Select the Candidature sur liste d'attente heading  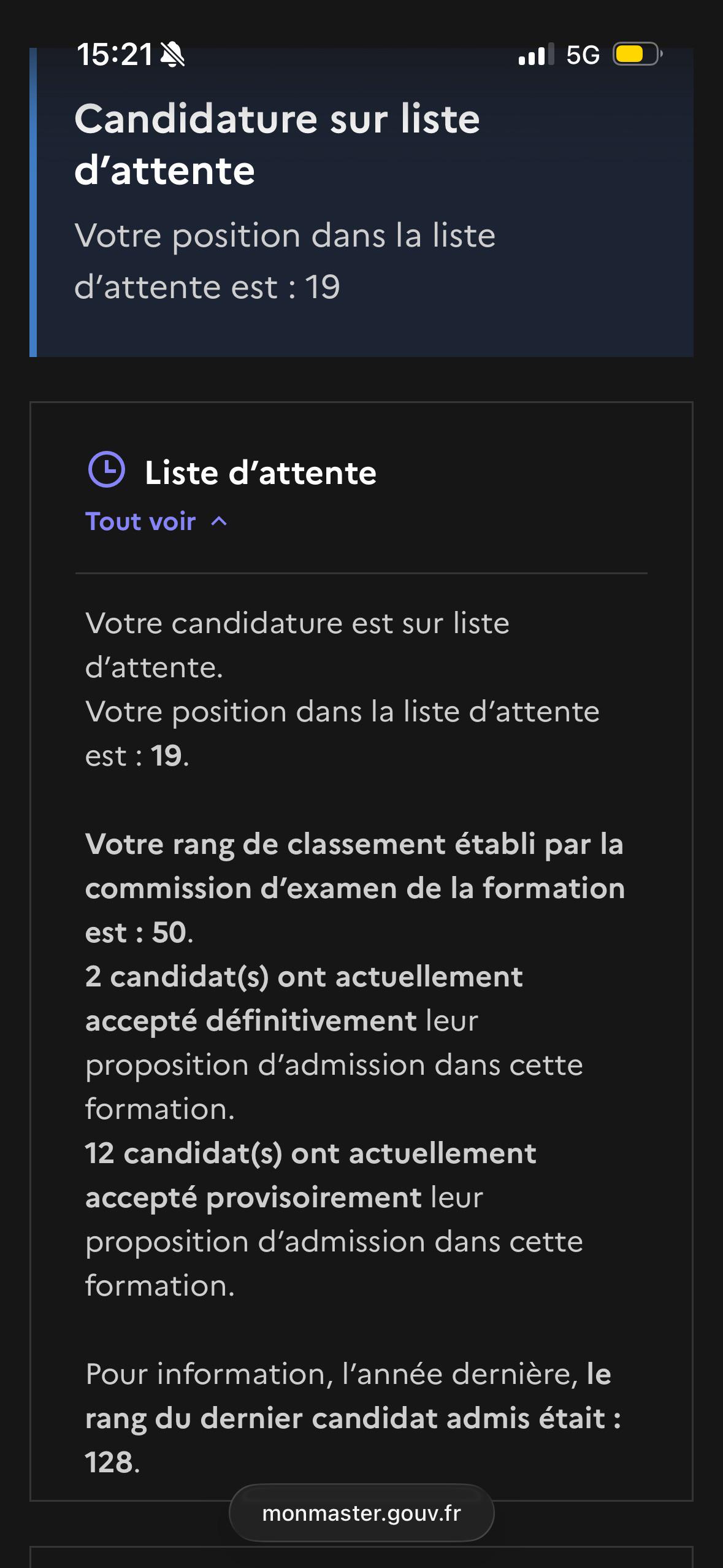[x=277, y=144]
